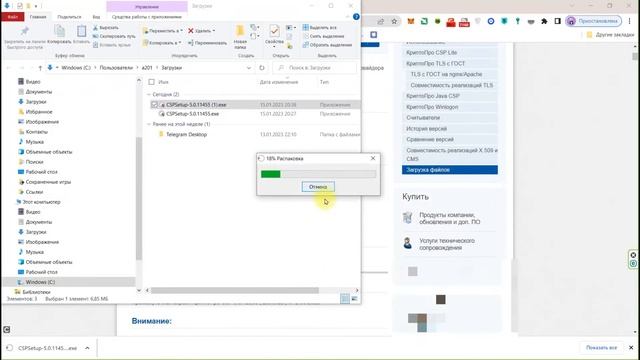The image size is (640, 360).
Task: Click Выделить все in ribbon
Action: [x=320, y=27]
